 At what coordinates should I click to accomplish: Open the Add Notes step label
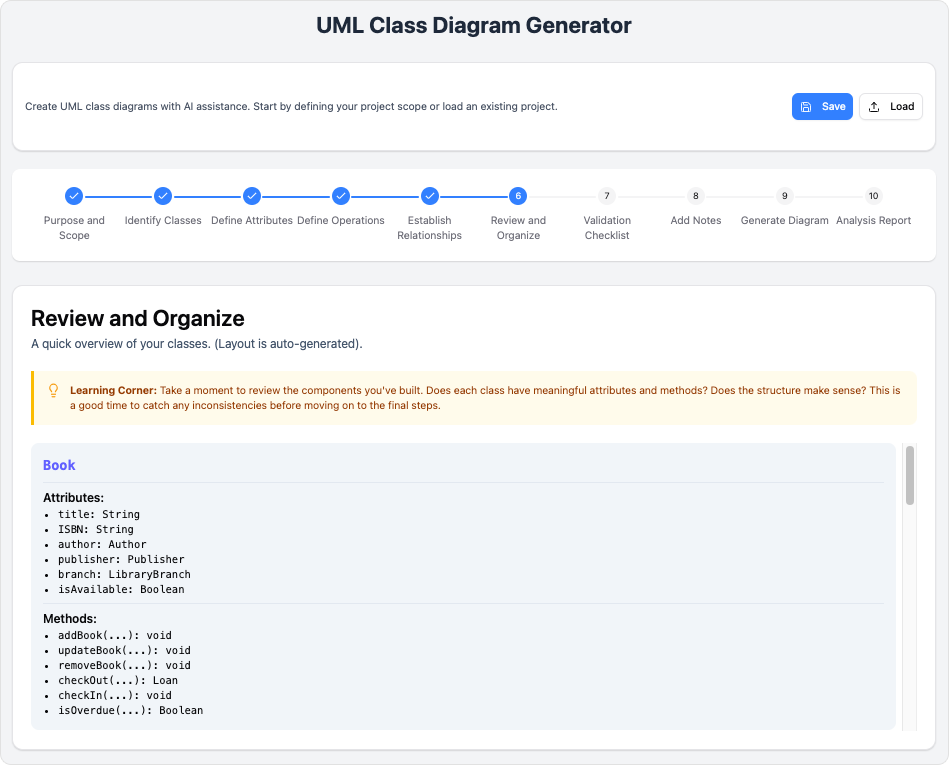click(x=696, y=220)
